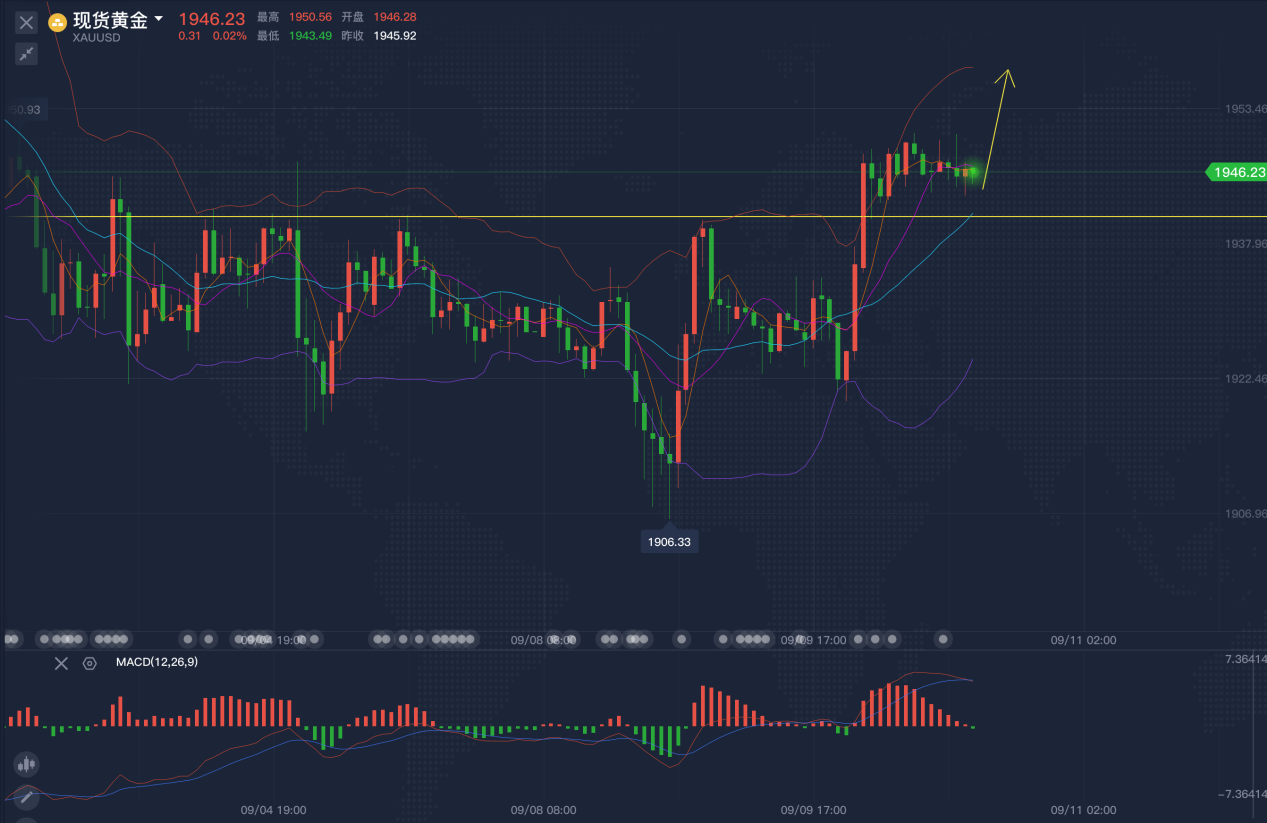
Task: Click the 09/09 17:00 label below MACD
Action: point(813,810)
